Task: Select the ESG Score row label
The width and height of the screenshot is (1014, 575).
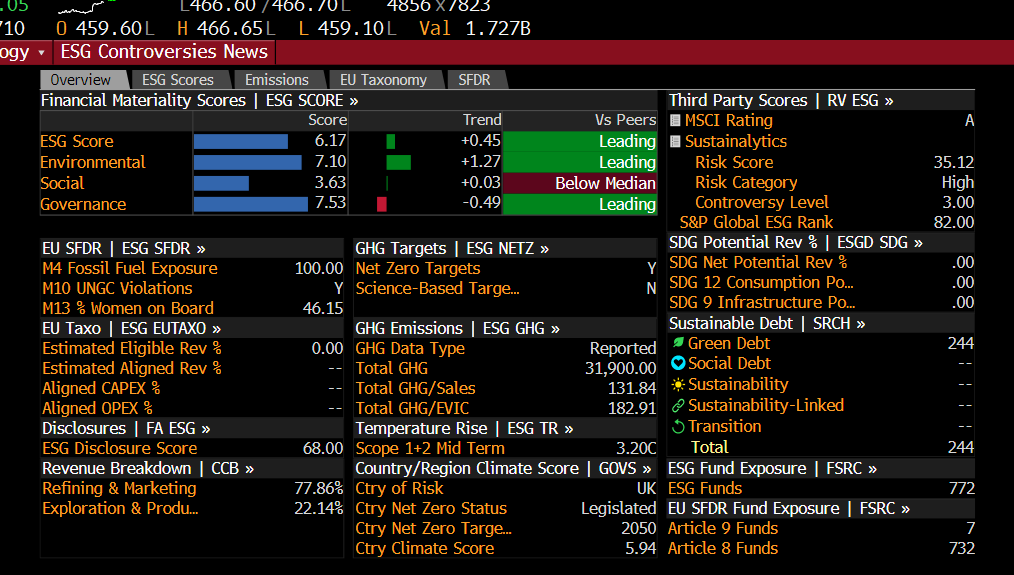Action: point(77,141)
